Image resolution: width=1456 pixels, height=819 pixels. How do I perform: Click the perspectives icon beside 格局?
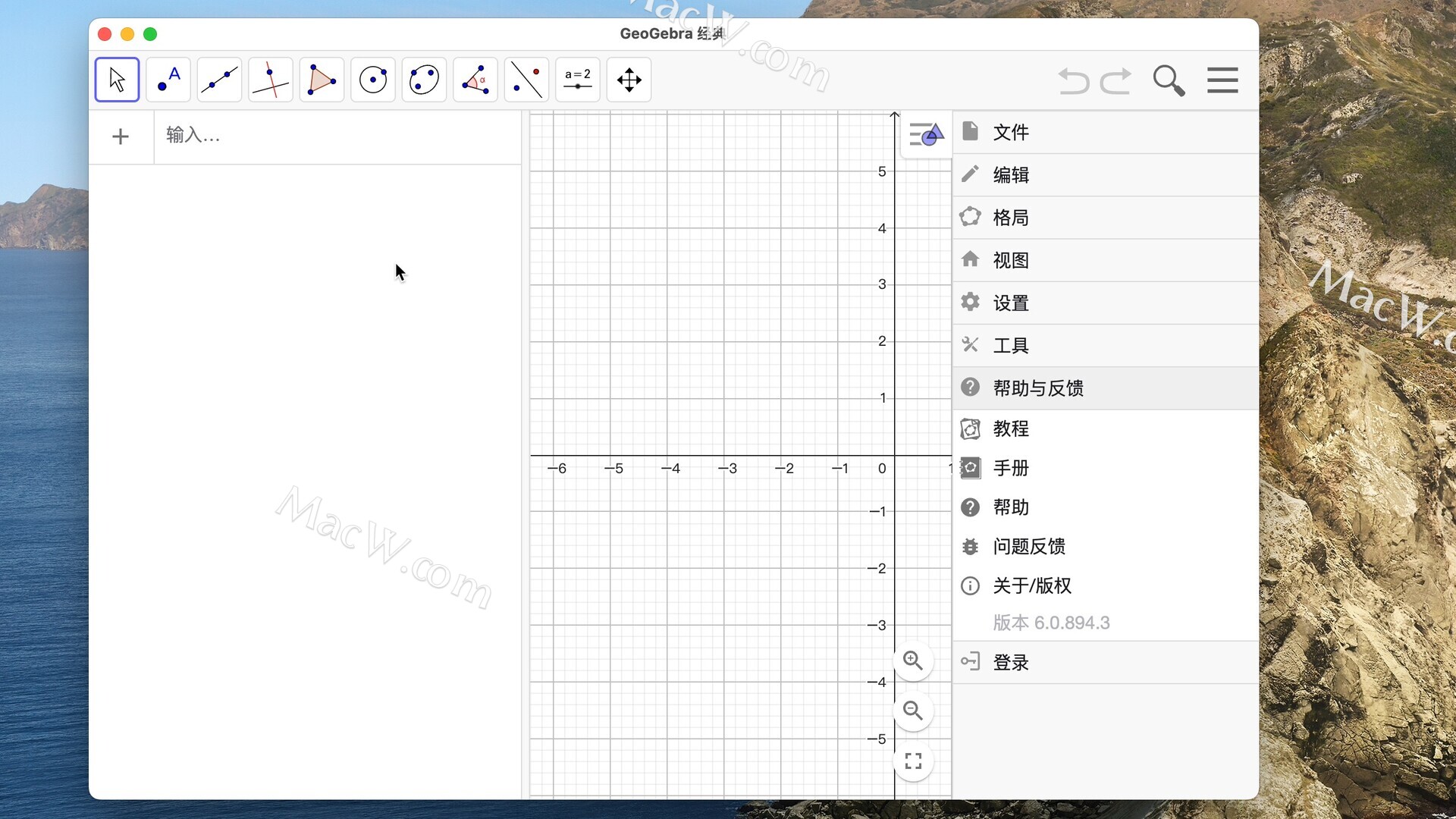(970, 217)
